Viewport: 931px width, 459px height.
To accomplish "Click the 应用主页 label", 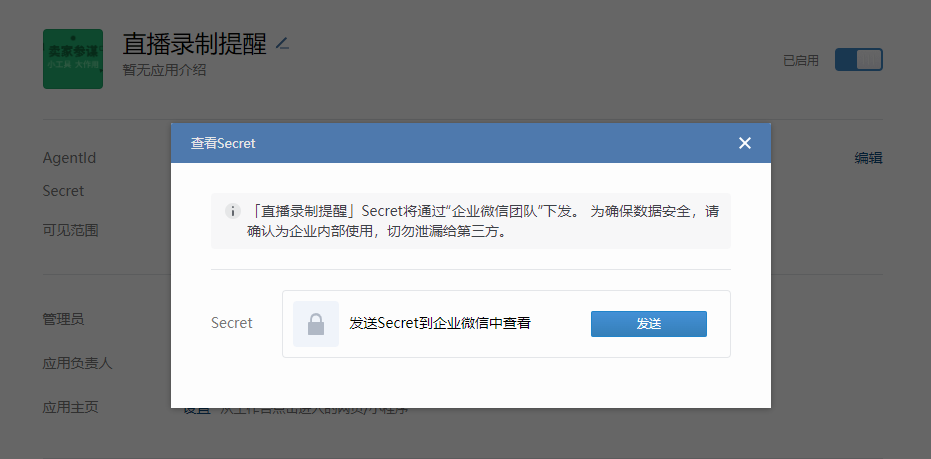I will click(70, 407).
